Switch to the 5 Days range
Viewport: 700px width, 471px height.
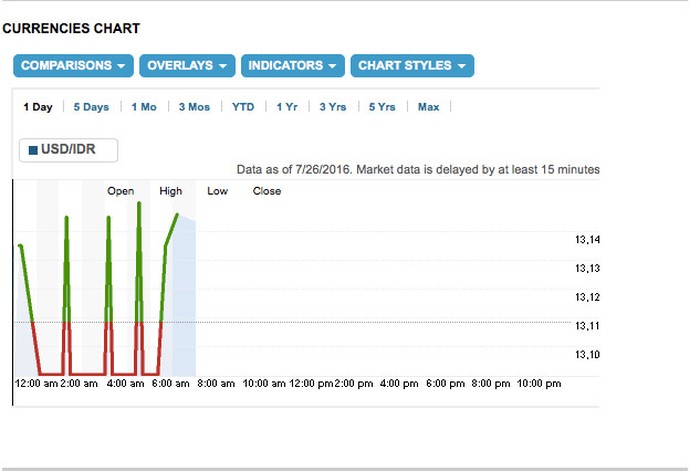click(91, 107)
